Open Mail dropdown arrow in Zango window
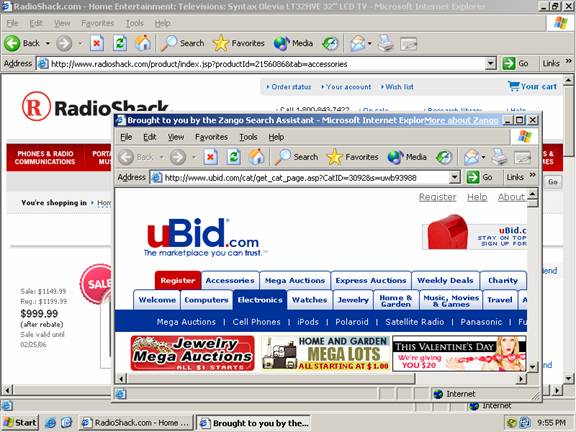The image size is (576, 432). pos(483,157)
